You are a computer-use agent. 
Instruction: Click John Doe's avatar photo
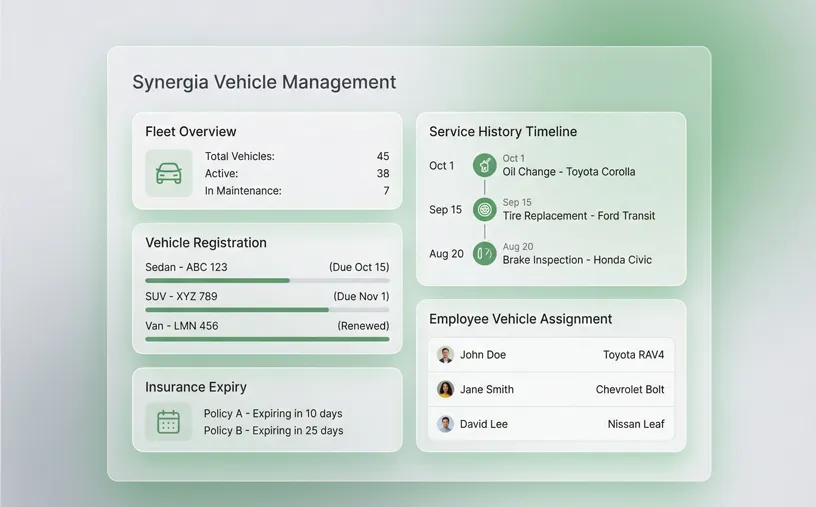[445, 354]
